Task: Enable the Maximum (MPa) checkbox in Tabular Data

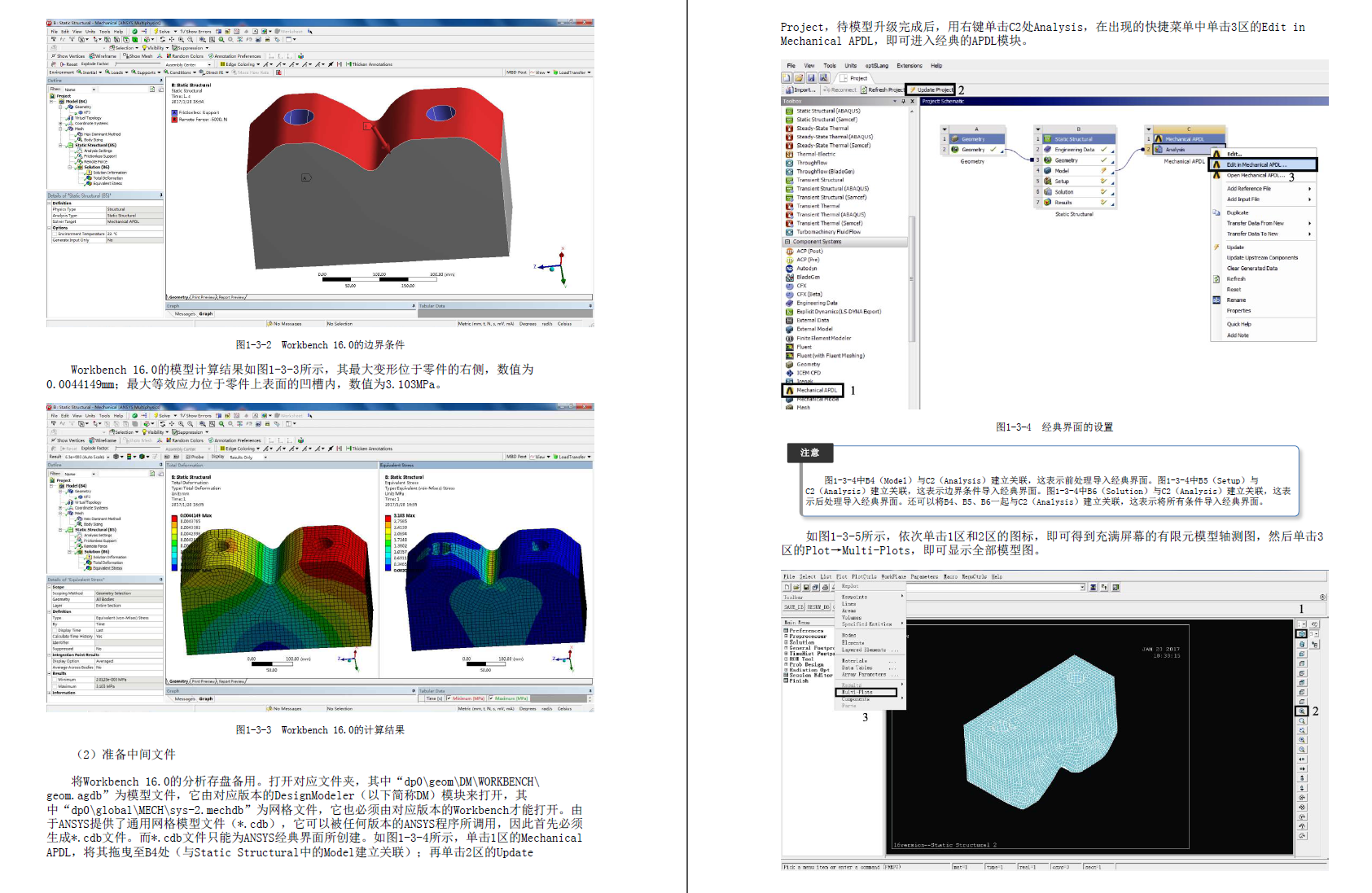Action: point(491,698)
